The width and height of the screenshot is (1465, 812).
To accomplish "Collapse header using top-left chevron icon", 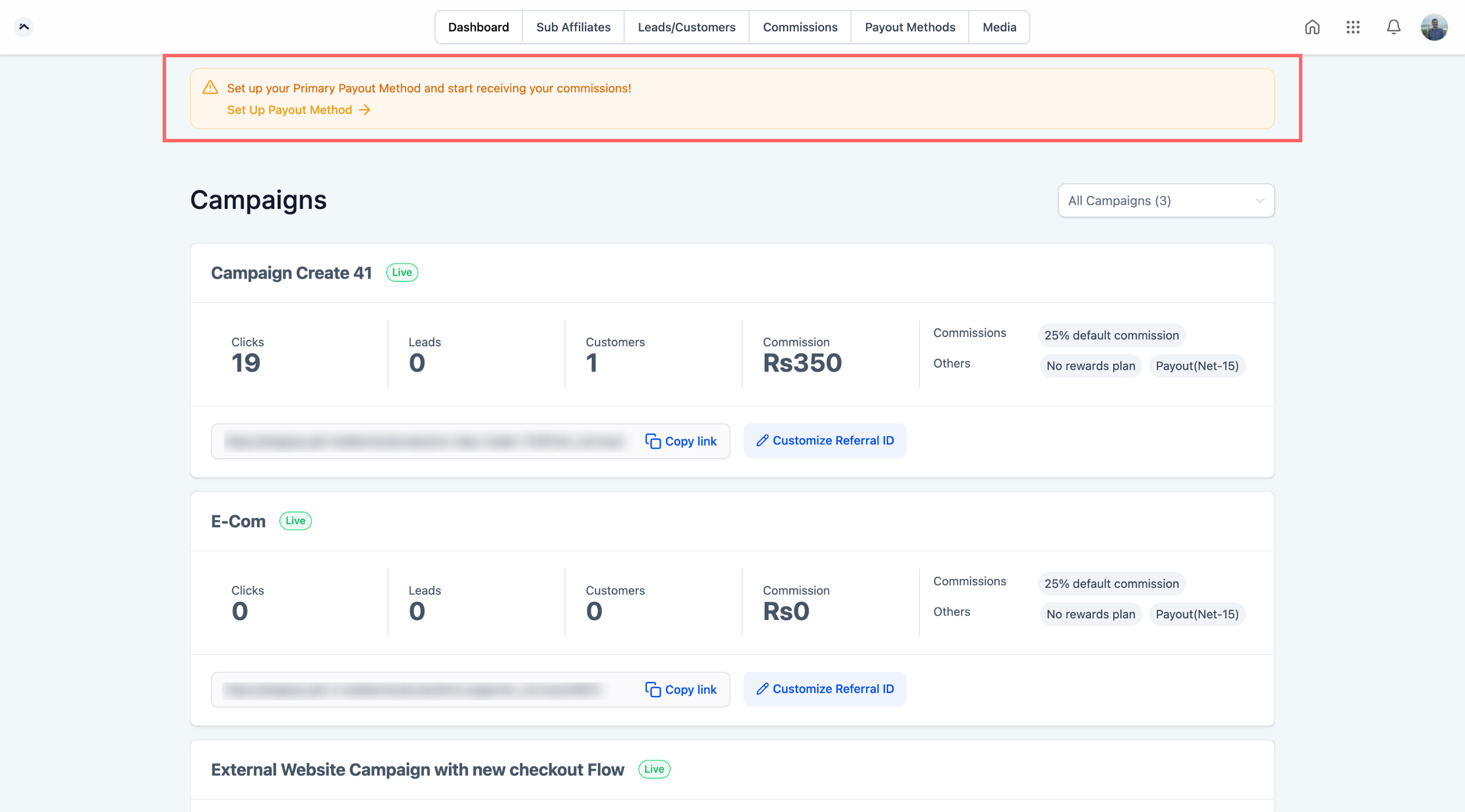I will (24, 27).
